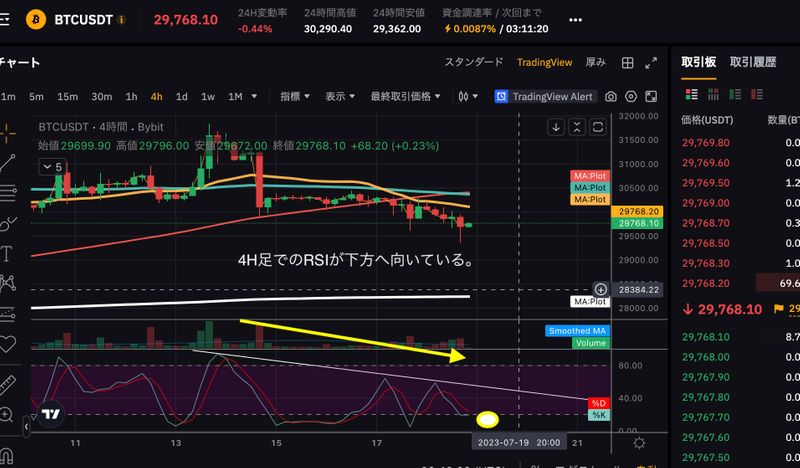Select the Text annotation tool

coord(7,252)
